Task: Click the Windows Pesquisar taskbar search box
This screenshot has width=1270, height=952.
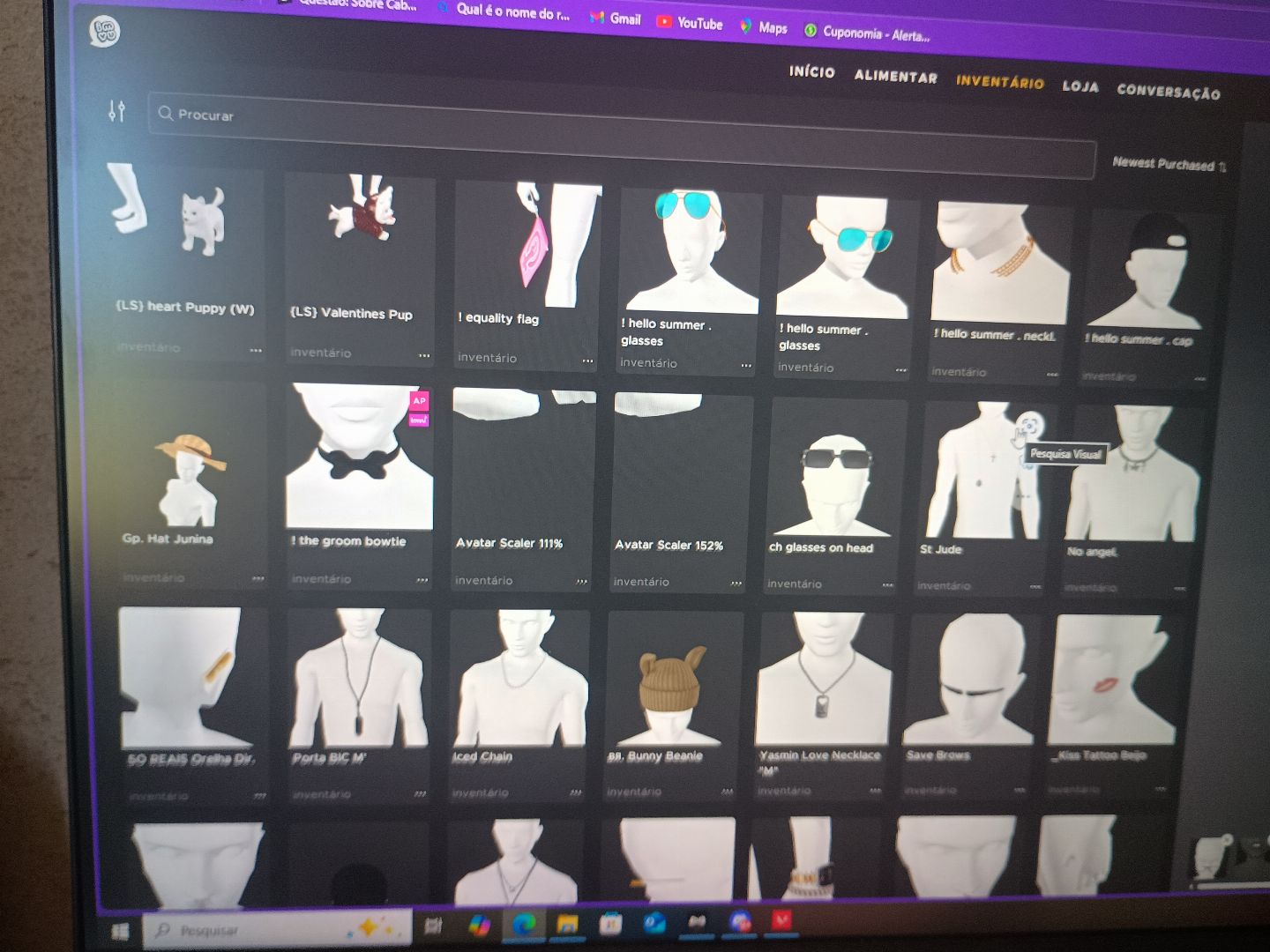Action: (277, 930)
